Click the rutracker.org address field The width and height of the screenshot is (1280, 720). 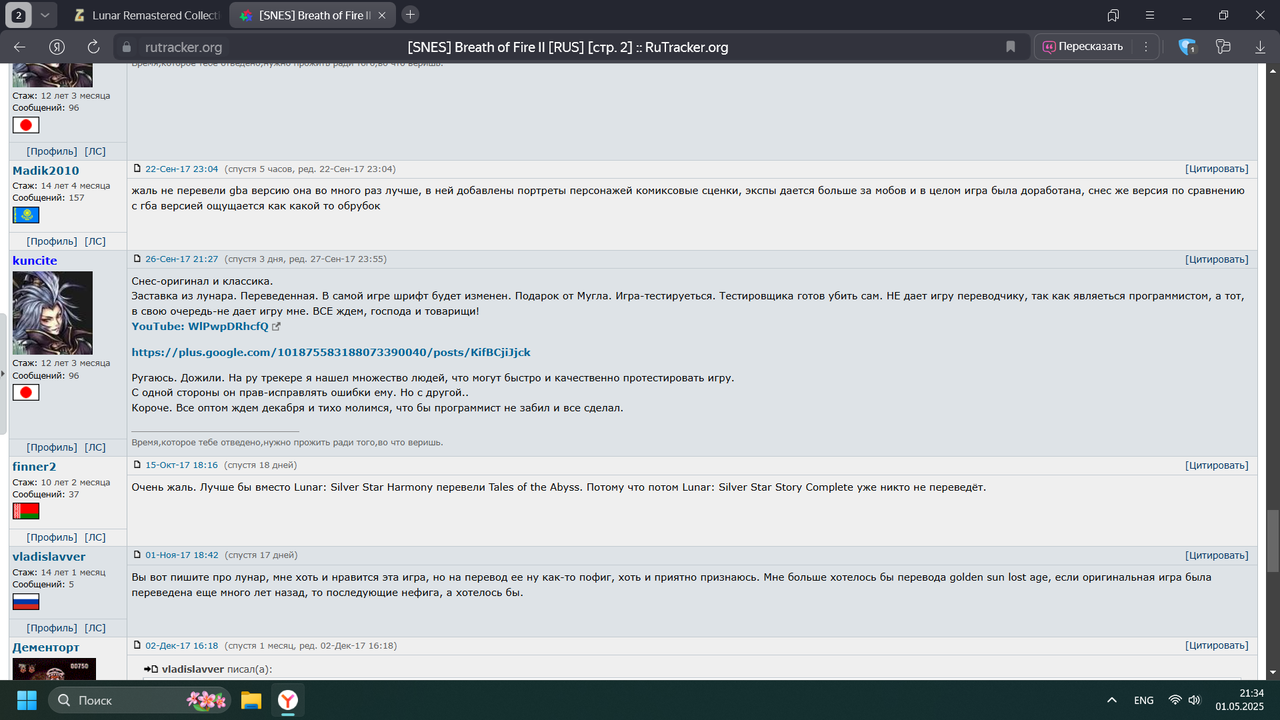(x=183, y=47)
